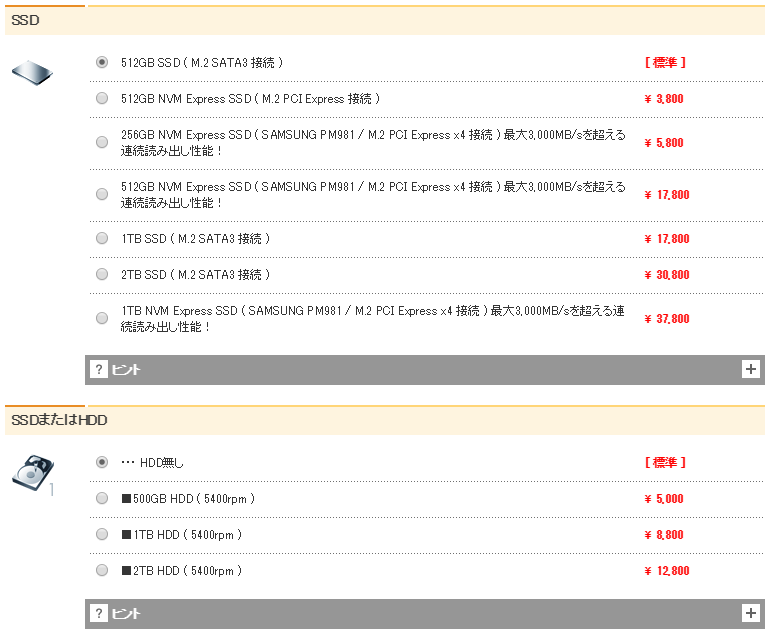Click the SSDまたはHDD section header
The image size is (769, 631).
click(60, 420)
